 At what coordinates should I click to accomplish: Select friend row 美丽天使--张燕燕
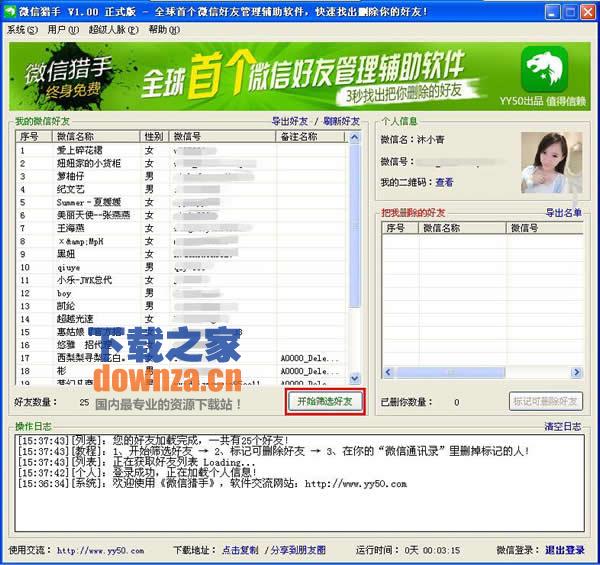tap(181, 215)
